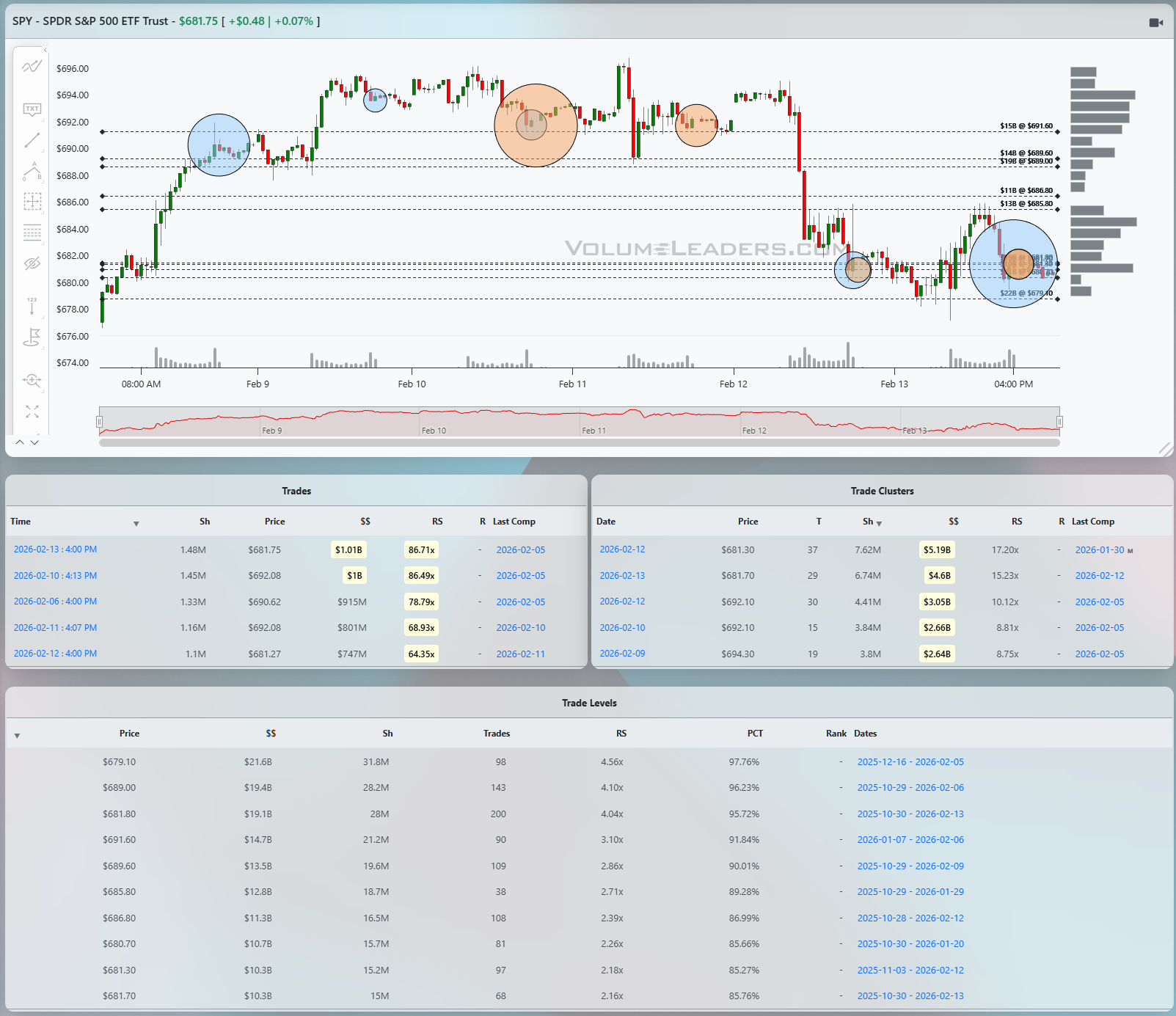Open Last Comp 2026-02-11 in Trades

521,654
